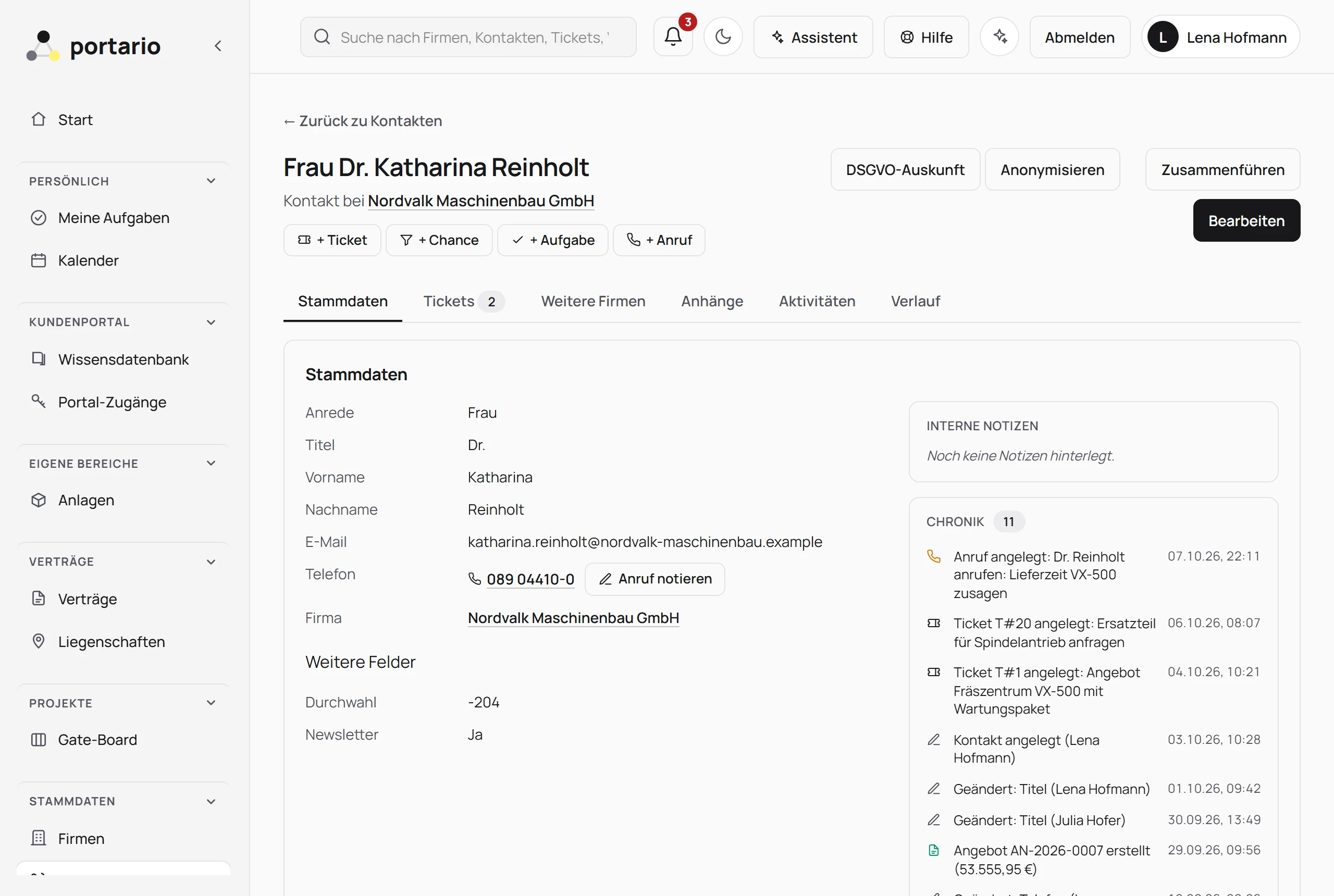
Task: Click phone number 089 04410-0
Action: coord(530,579)
